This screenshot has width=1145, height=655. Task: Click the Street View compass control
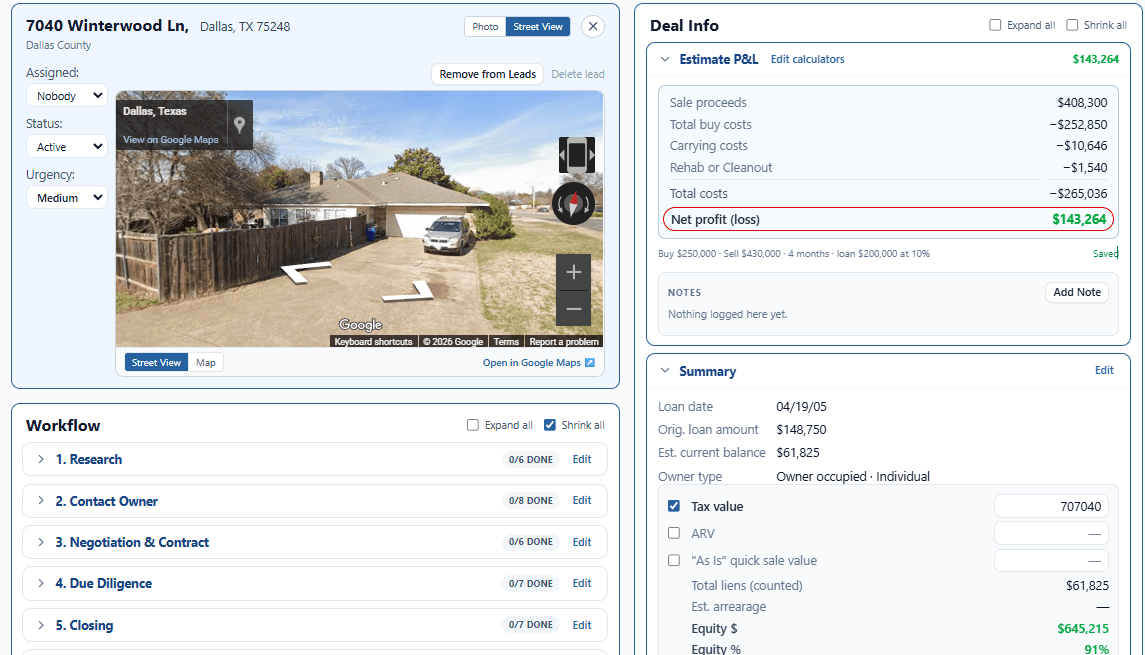(x=573, y=204)
